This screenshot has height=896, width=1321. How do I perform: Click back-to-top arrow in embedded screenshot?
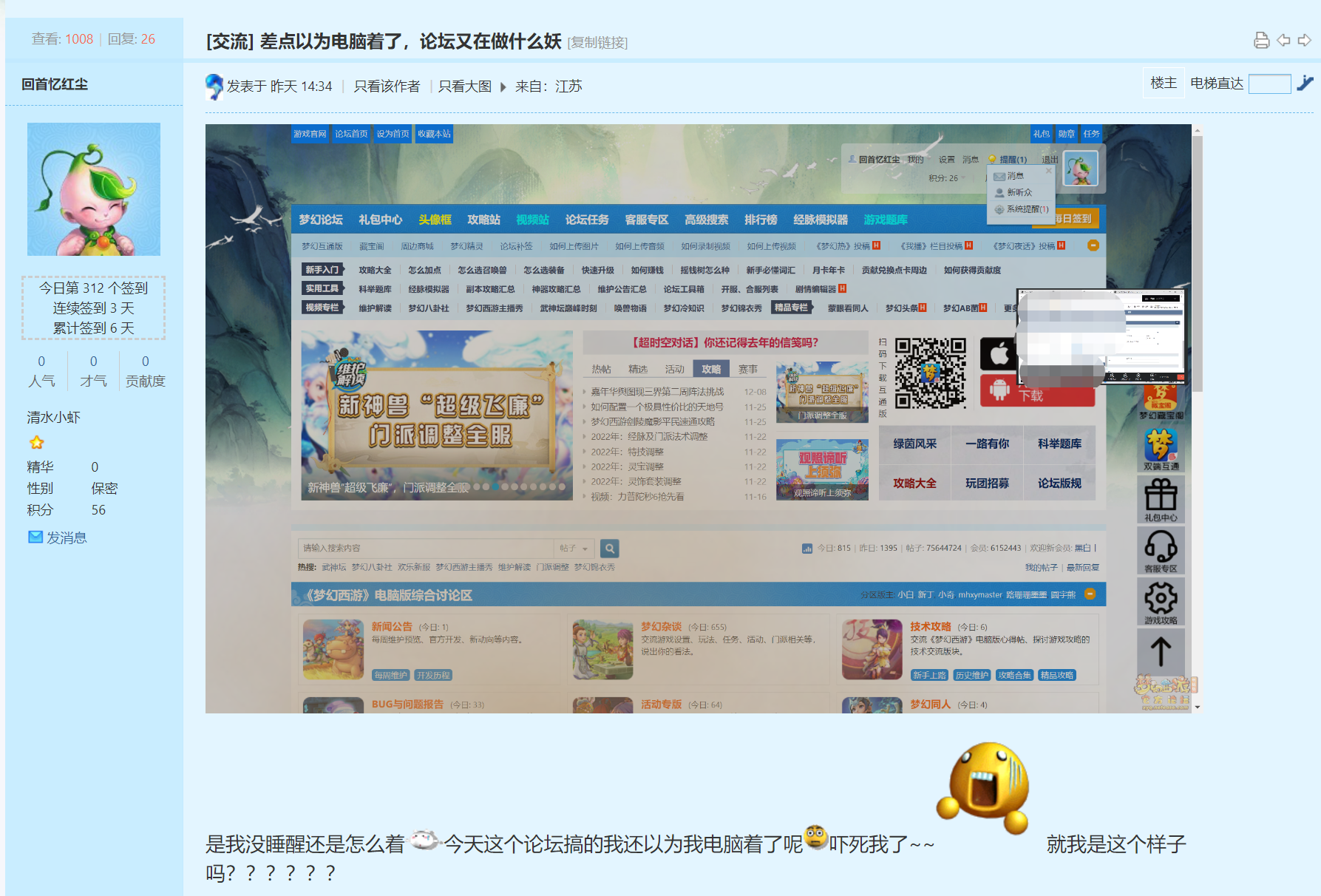[x=1161, y=651]
